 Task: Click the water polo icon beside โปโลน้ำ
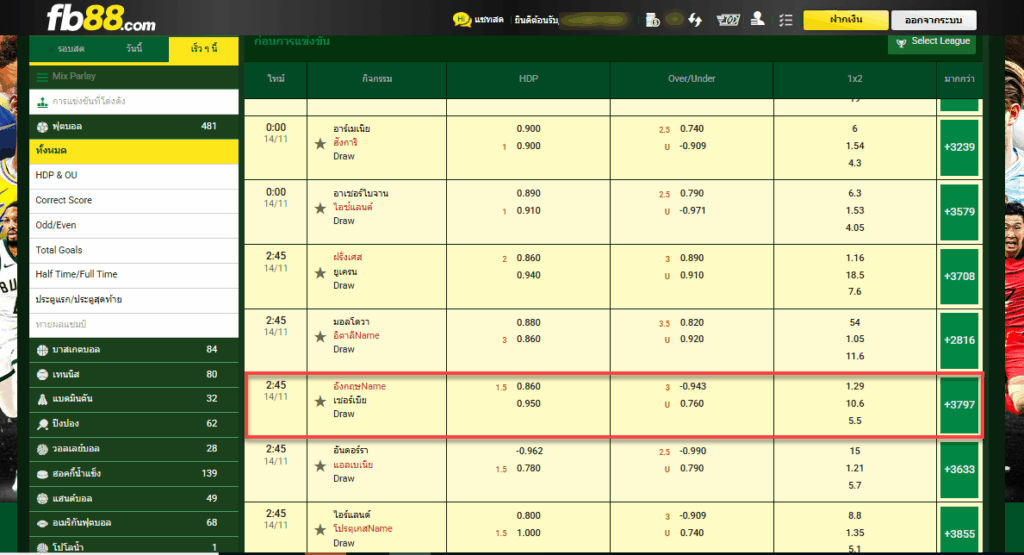pyautogui.click(x=42, y=548)
